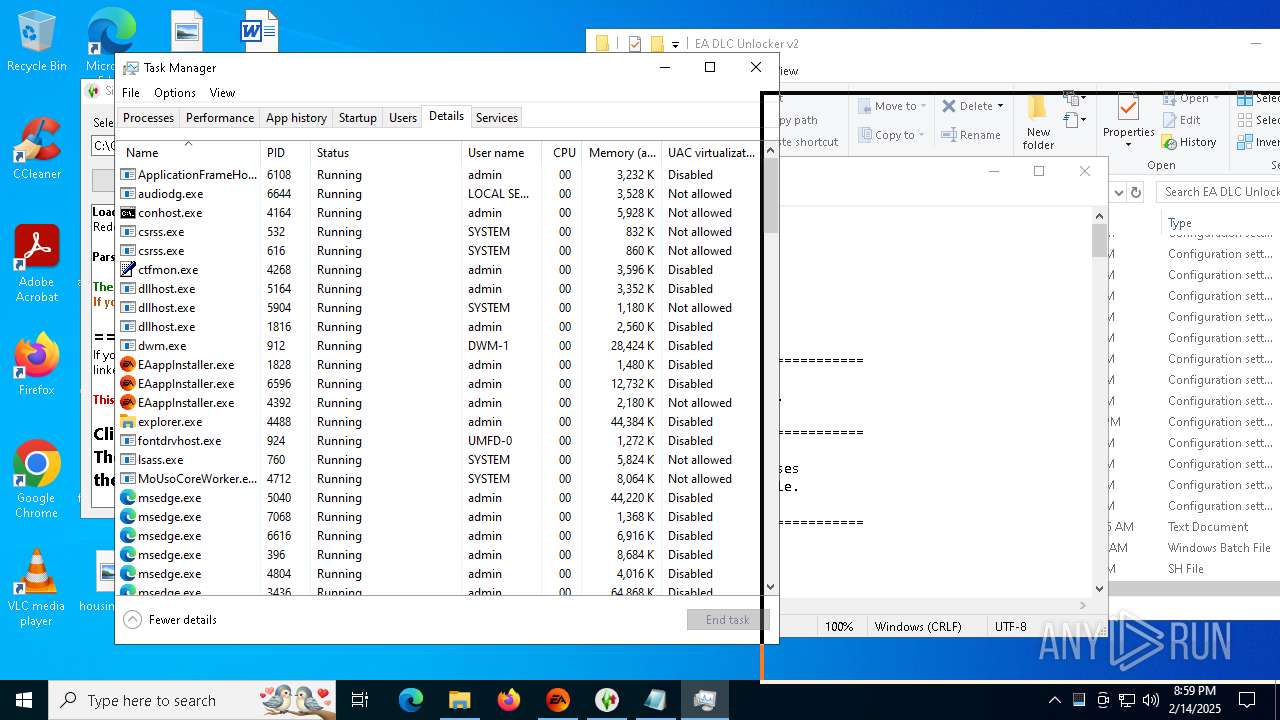Select dwm.exe process row

[x=438, y=346]
